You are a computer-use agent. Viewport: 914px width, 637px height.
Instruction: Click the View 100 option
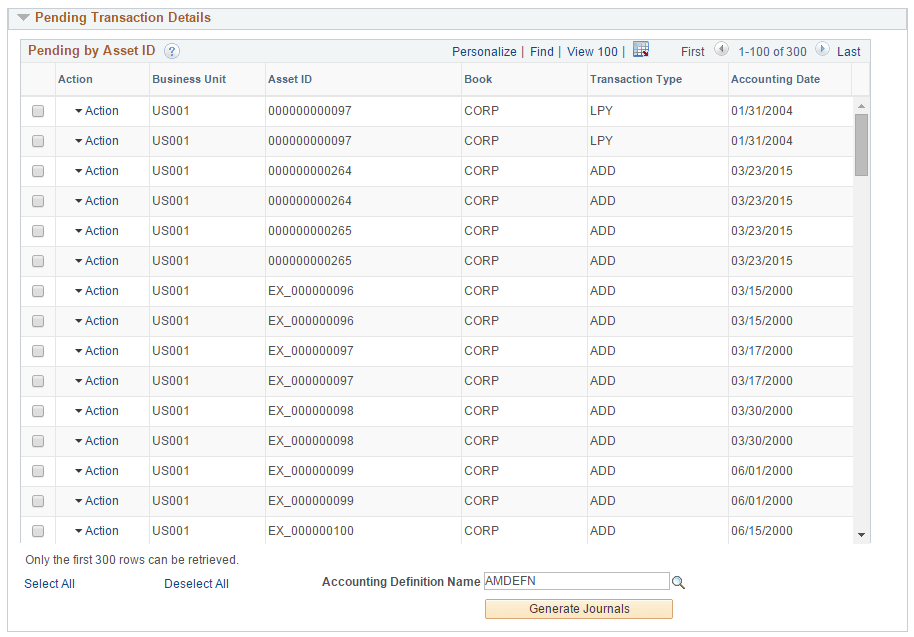coord(592,51)
